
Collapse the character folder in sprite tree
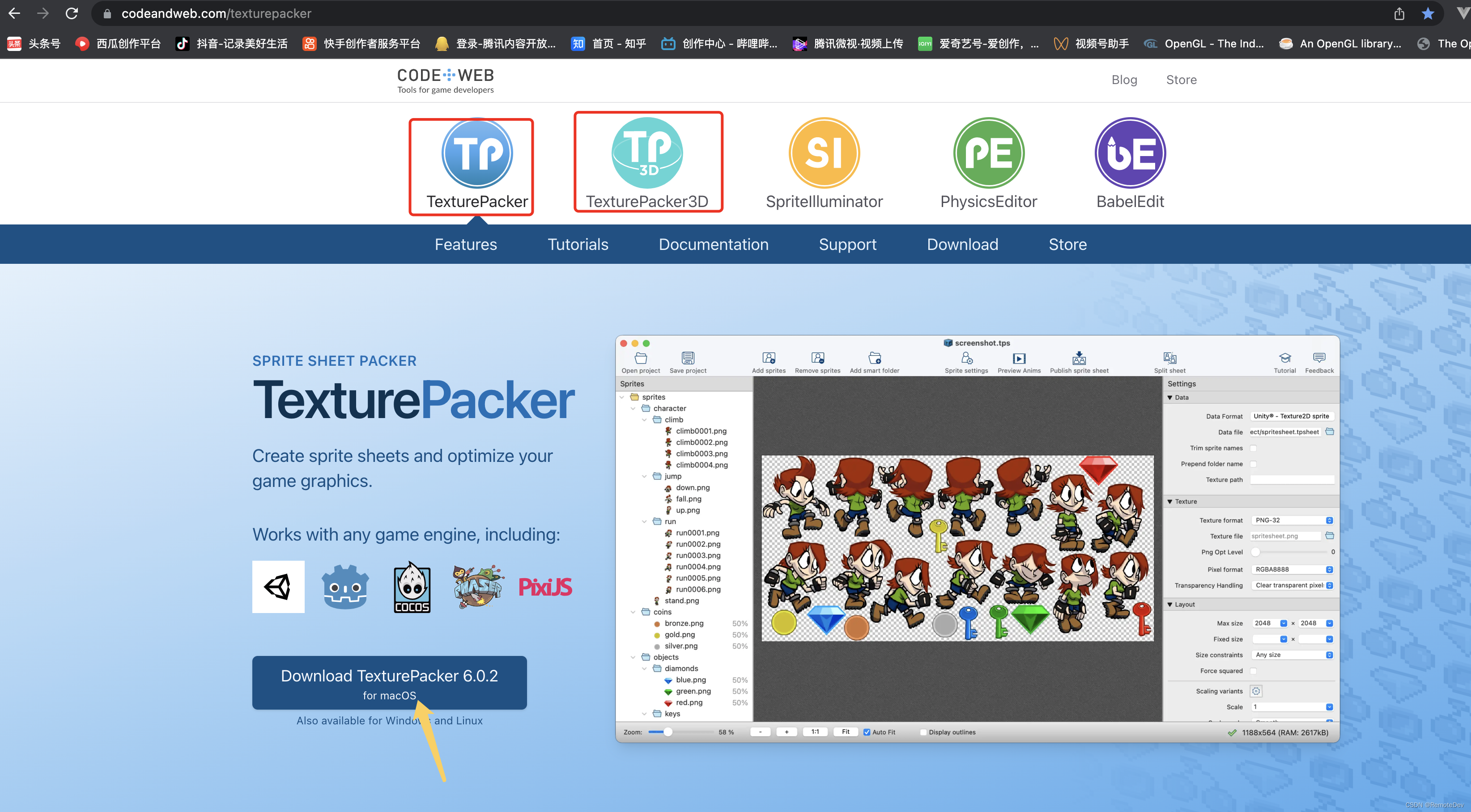(633, 409)
